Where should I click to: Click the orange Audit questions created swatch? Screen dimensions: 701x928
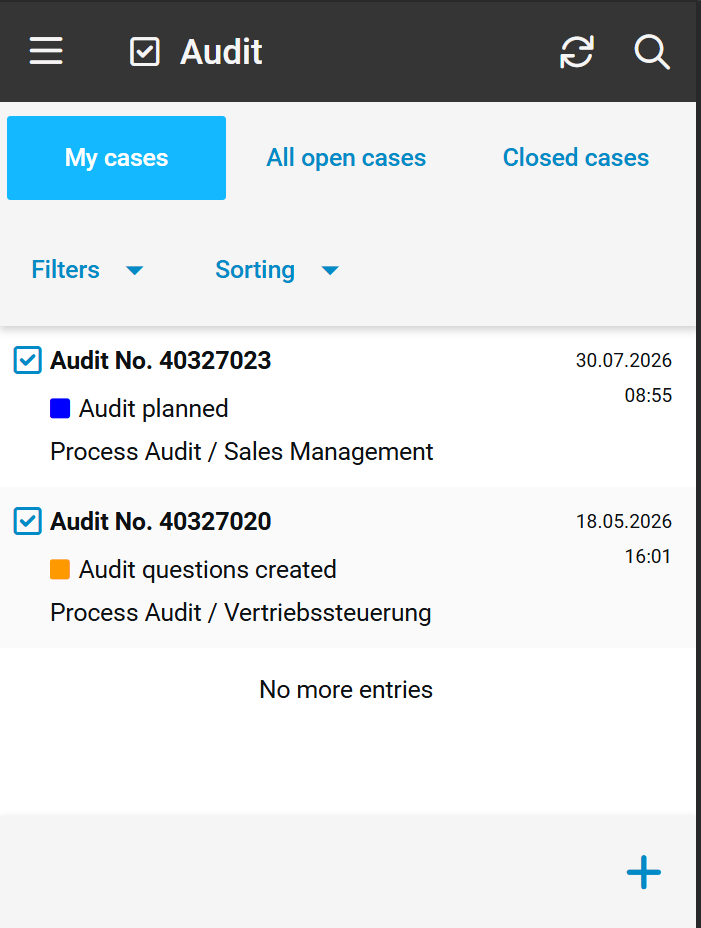(60, 569)
